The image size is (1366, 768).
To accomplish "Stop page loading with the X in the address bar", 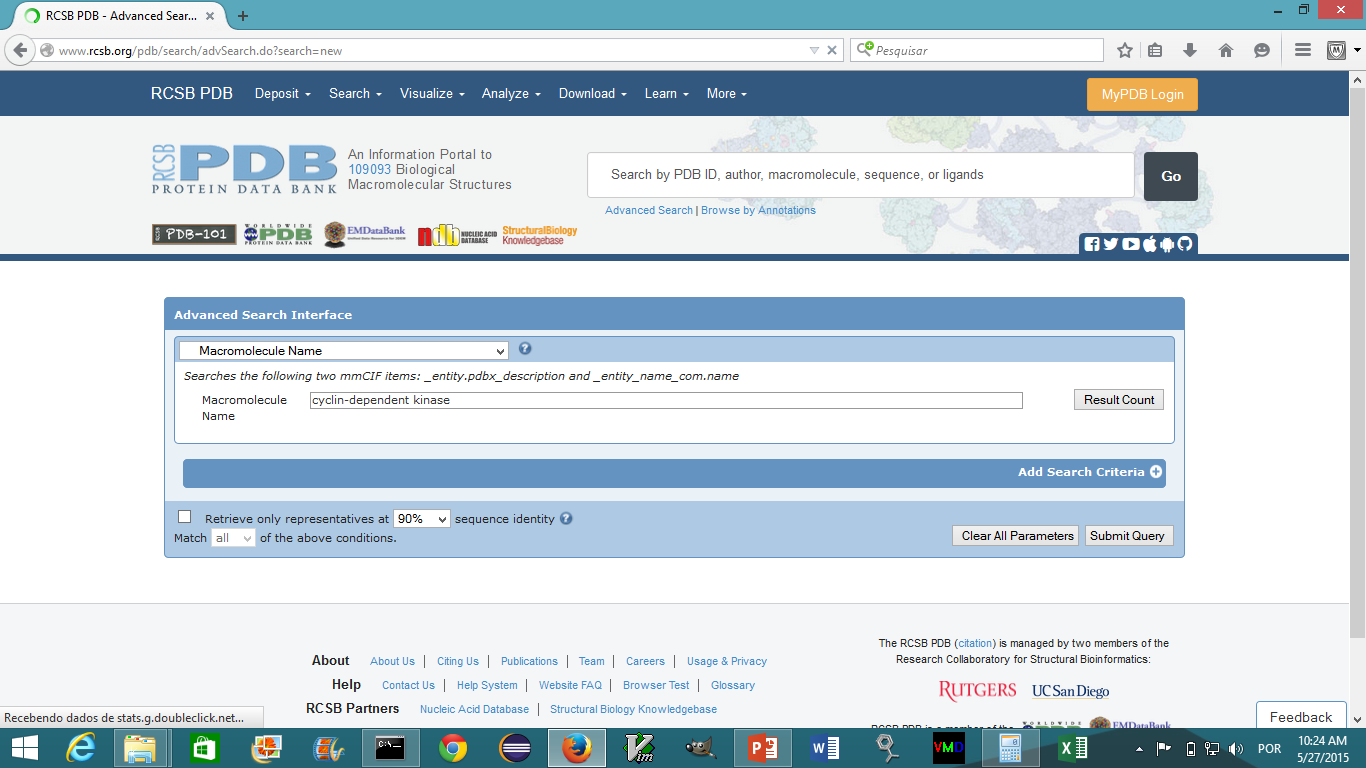I will coord(832,50).
